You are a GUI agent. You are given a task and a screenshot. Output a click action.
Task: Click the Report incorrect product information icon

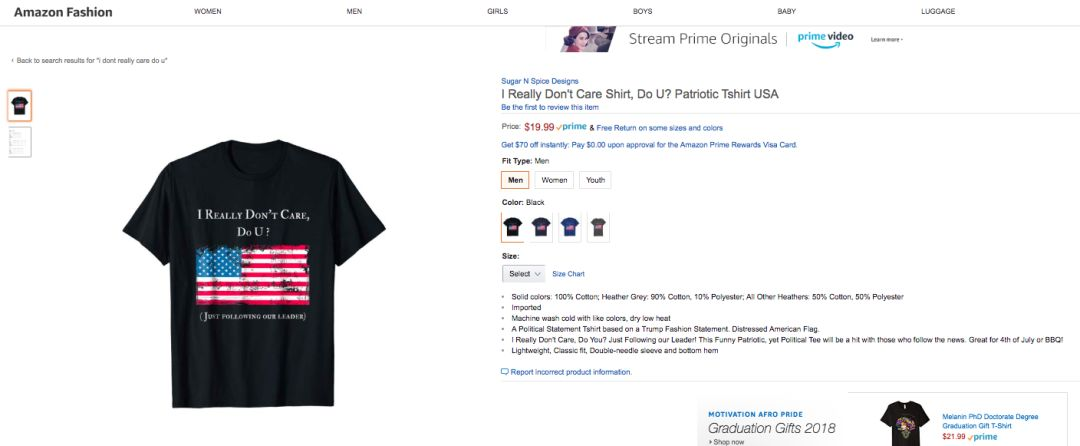tap(505, 372)
